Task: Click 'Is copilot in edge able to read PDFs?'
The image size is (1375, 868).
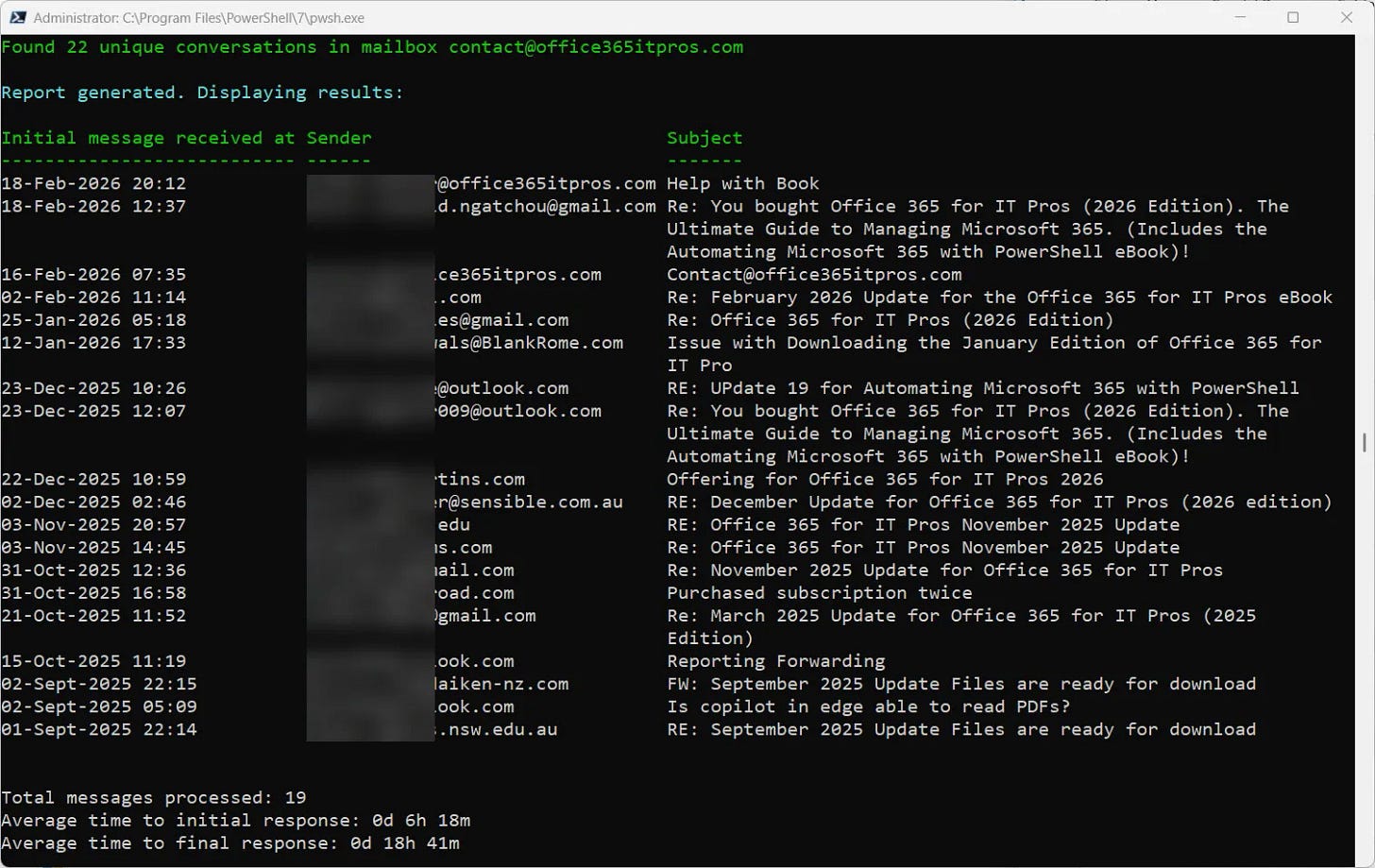Action: [869, 706]
